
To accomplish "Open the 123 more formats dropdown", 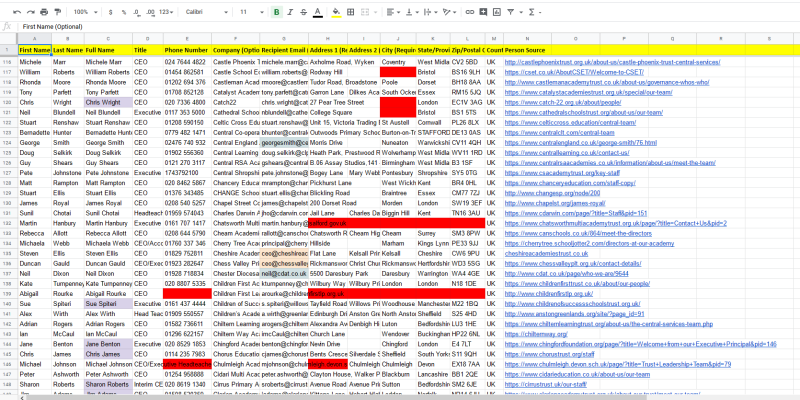I will 166,12.
